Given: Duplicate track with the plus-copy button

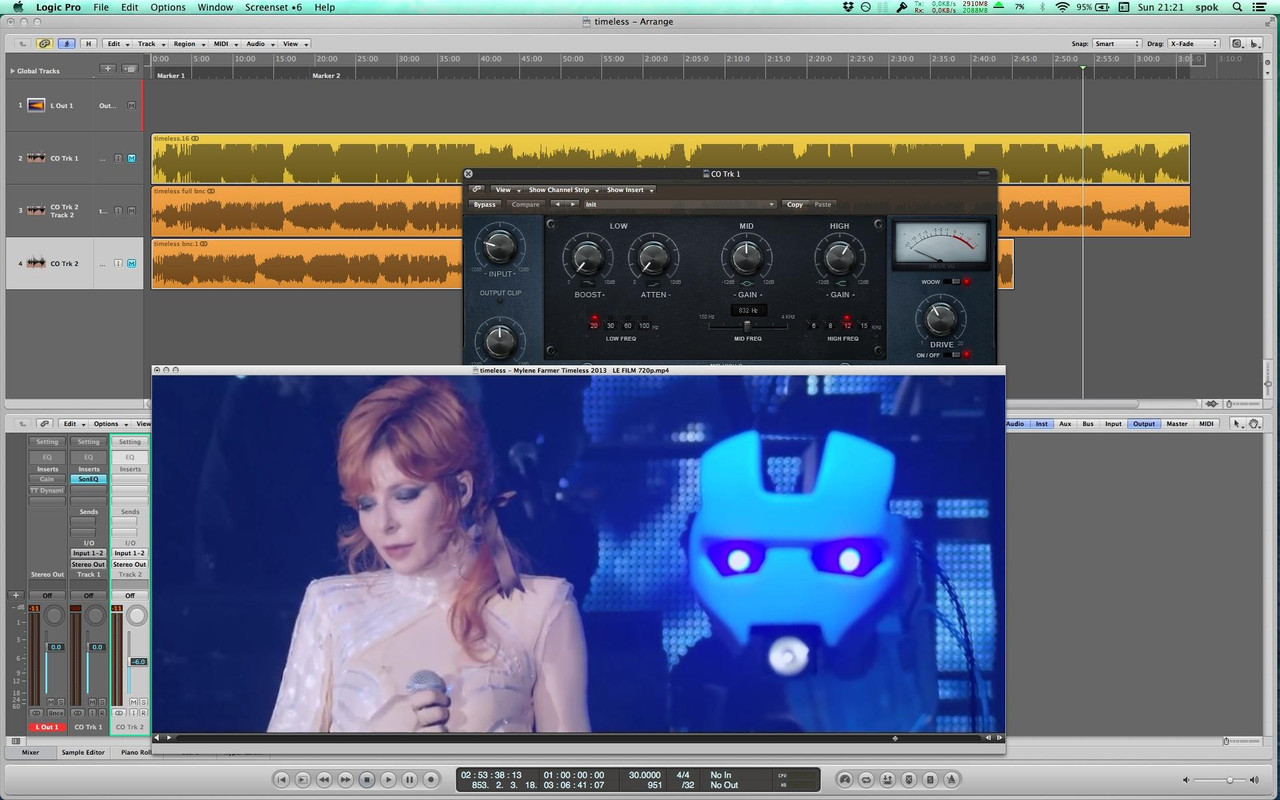Looking at the screenshot, I should pyautogui.click(x=130, y=69).
